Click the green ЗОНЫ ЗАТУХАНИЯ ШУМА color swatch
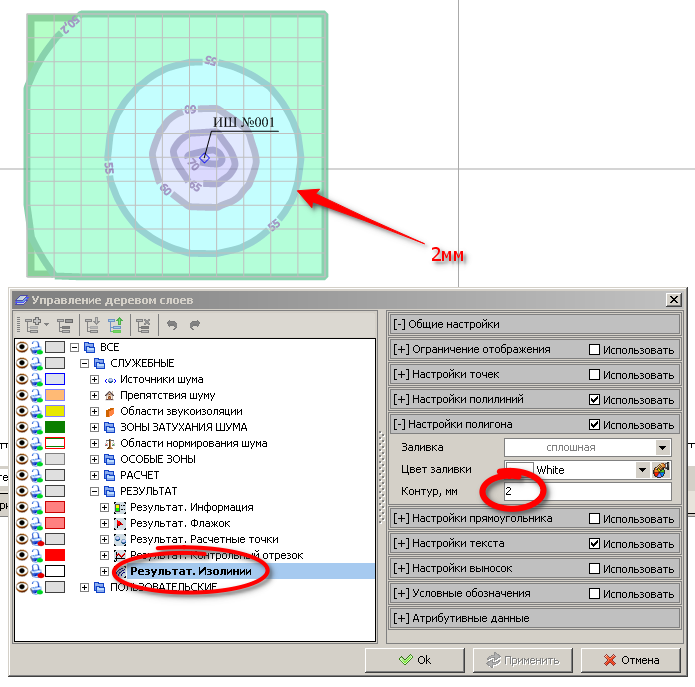Image resolution: width=695 pixels, height=687 pixels. [x=55, y=427]
